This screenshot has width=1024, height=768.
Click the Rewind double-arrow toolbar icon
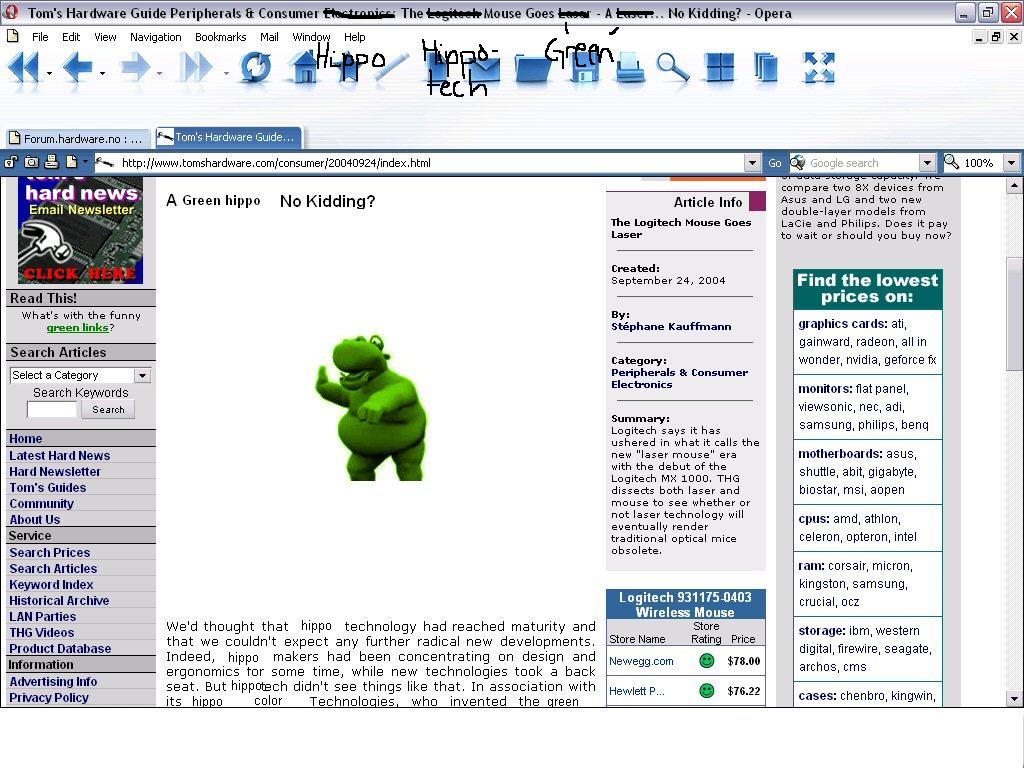pos(24,68)
